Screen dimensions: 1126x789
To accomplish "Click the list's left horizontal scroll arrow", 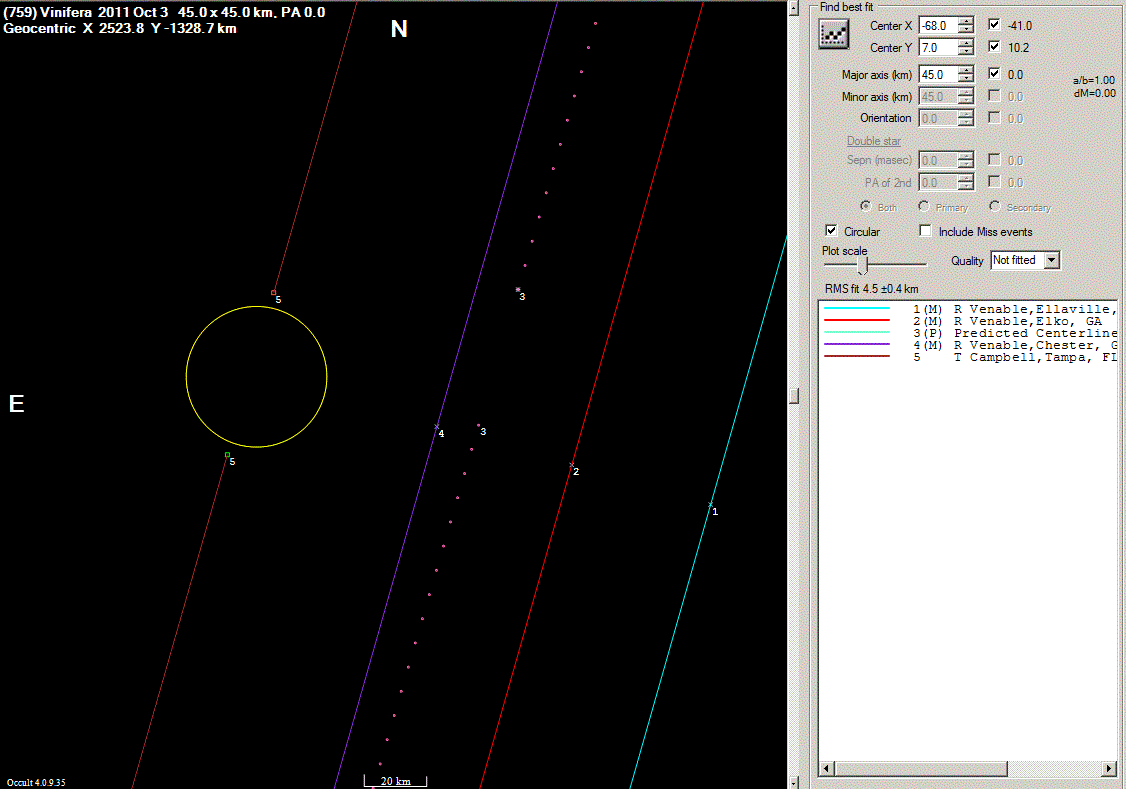I will point(827,768).
